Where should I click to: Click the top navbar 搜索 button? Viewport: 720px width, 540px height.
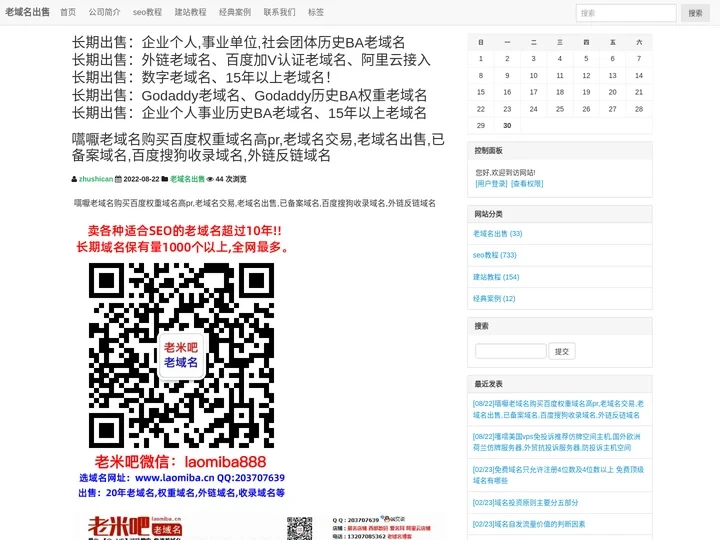coord(695,13)
